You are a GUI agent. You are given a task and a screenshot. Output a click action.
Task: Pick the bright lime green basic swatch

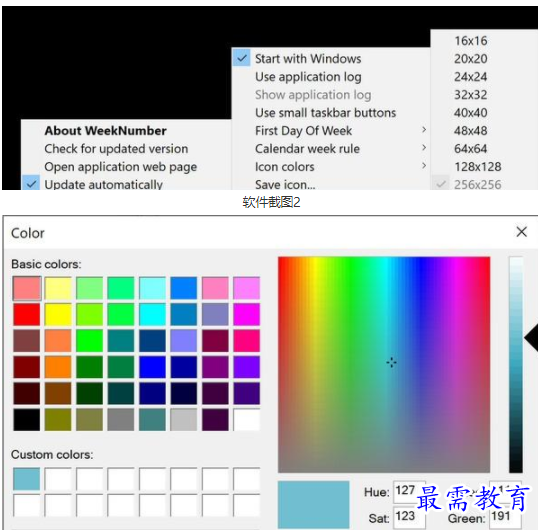(x=89, y=341)
